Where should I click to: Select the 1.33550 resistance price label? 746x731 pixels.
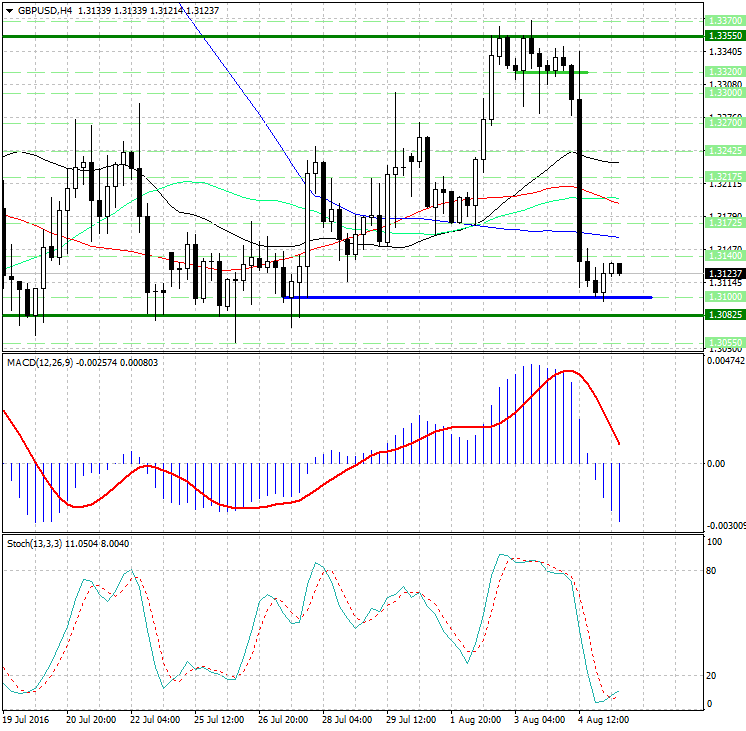coord(723,34)
